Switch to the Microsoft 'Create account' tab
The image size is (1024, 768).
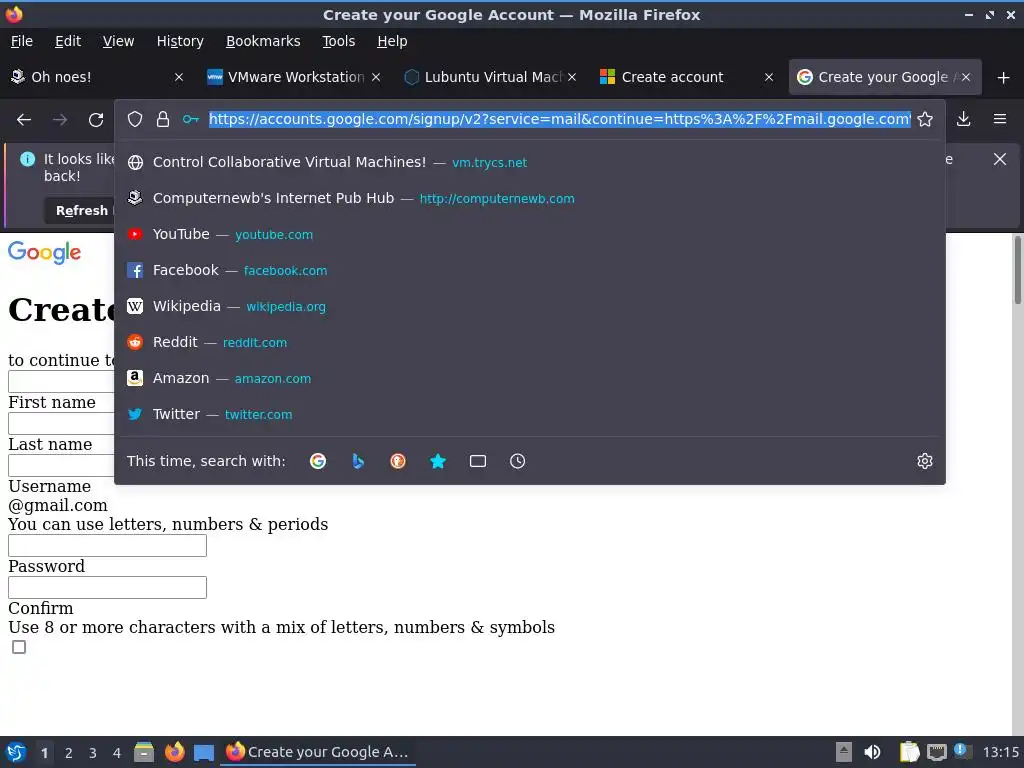click(x=679, y=77)
